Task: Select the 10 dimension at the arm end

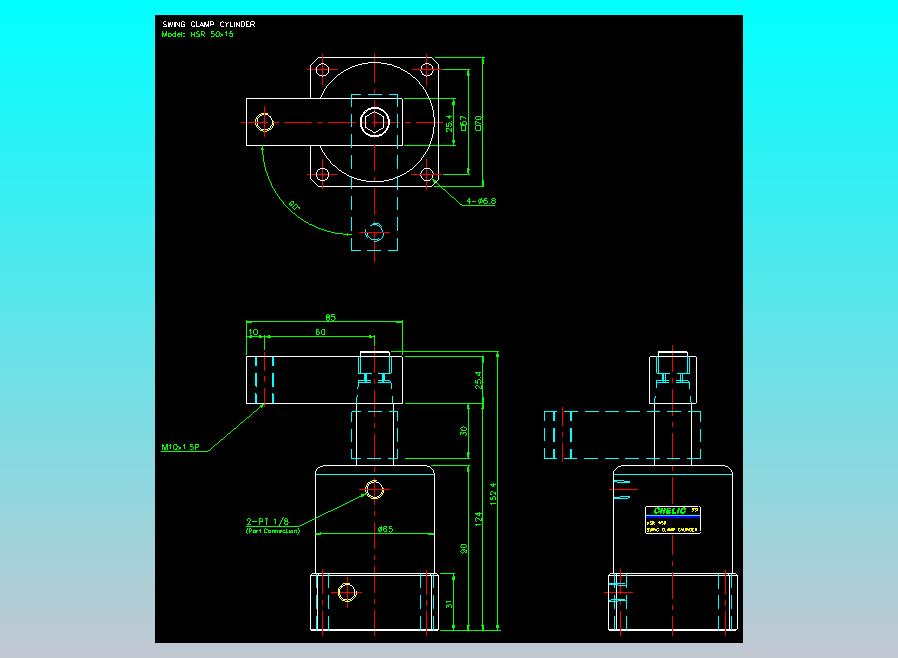Action: pyautogui.click(x=253, y=332)
